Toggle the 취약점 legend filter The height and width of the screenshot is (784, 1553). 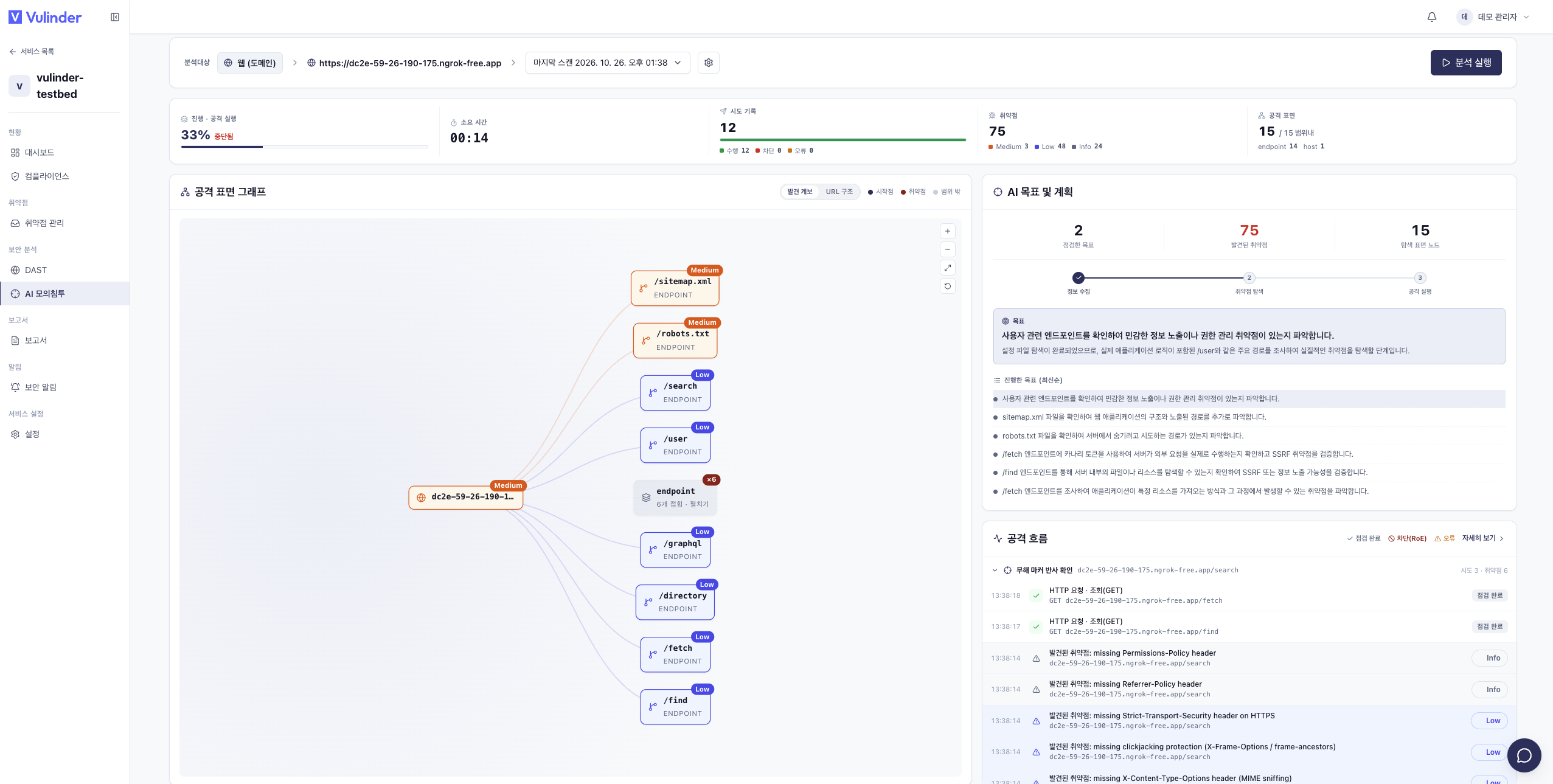pyautogui.click(x=913, y=192)
